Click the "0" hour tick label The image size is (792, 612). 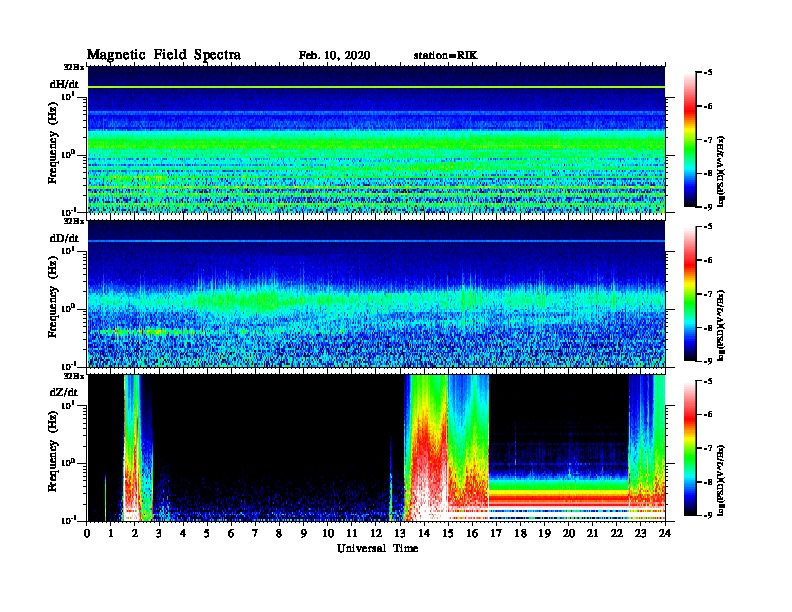(x=87, y=533)
